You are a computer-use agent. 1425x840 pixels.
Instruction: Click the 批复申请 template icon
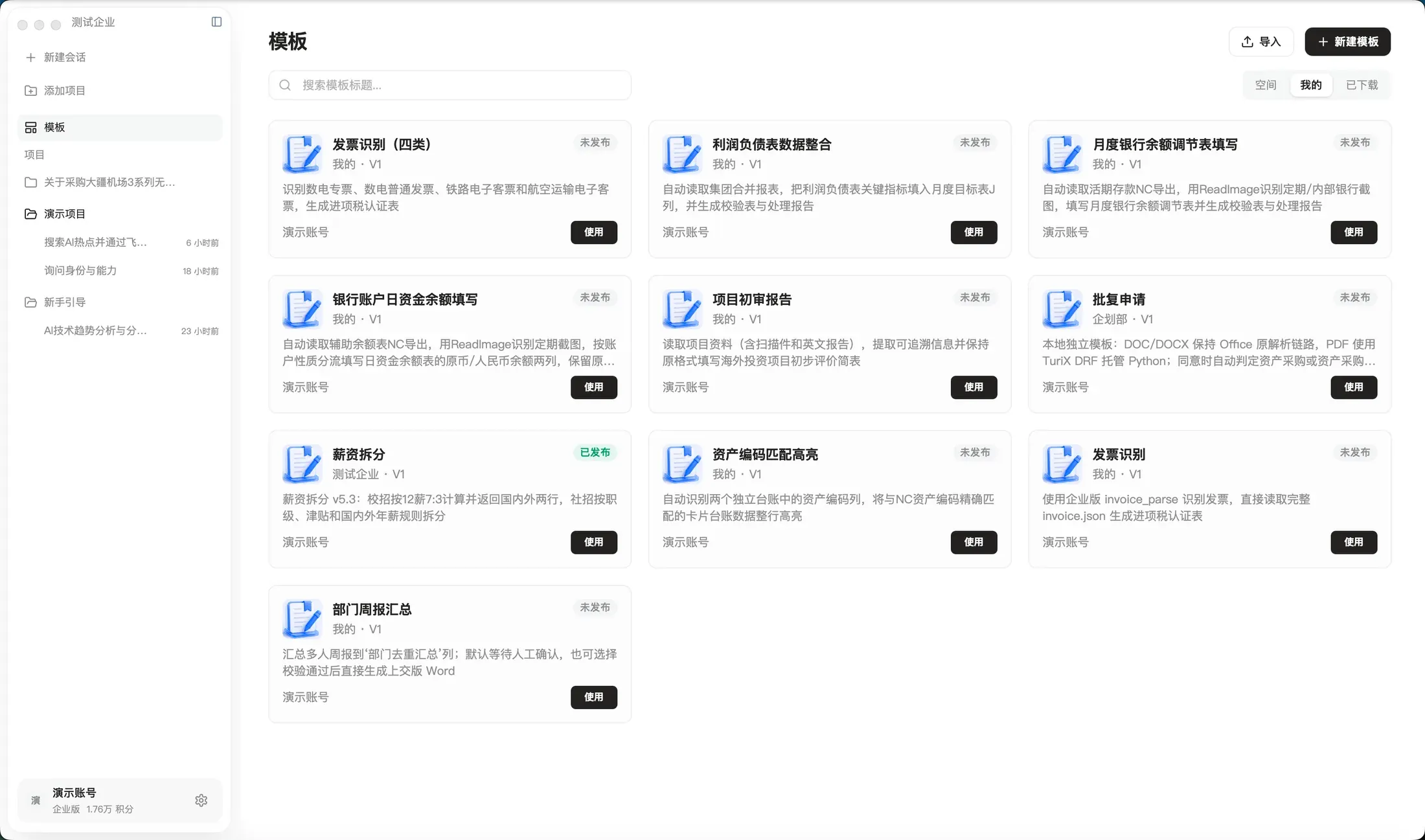coord(1062,308)
